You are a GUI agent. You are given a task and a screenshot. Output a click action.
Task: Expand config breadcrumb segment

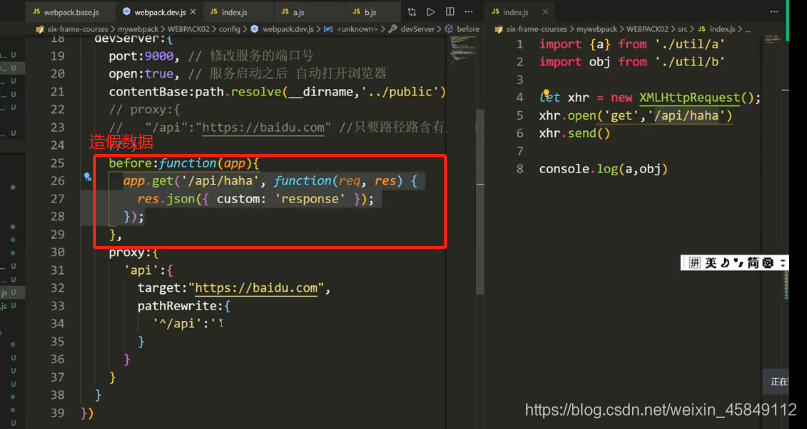[230, 29]
